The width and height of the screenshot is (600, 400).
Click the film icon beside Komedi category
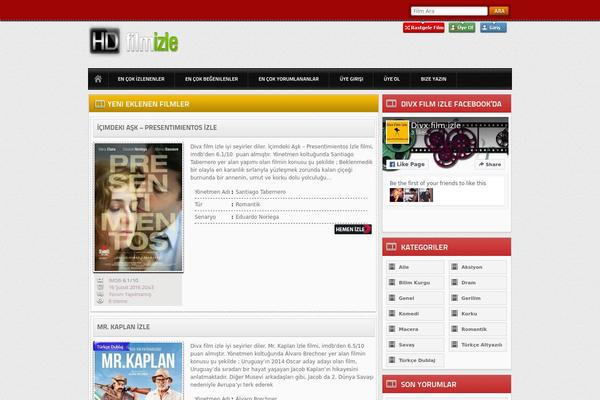point(392,313)
